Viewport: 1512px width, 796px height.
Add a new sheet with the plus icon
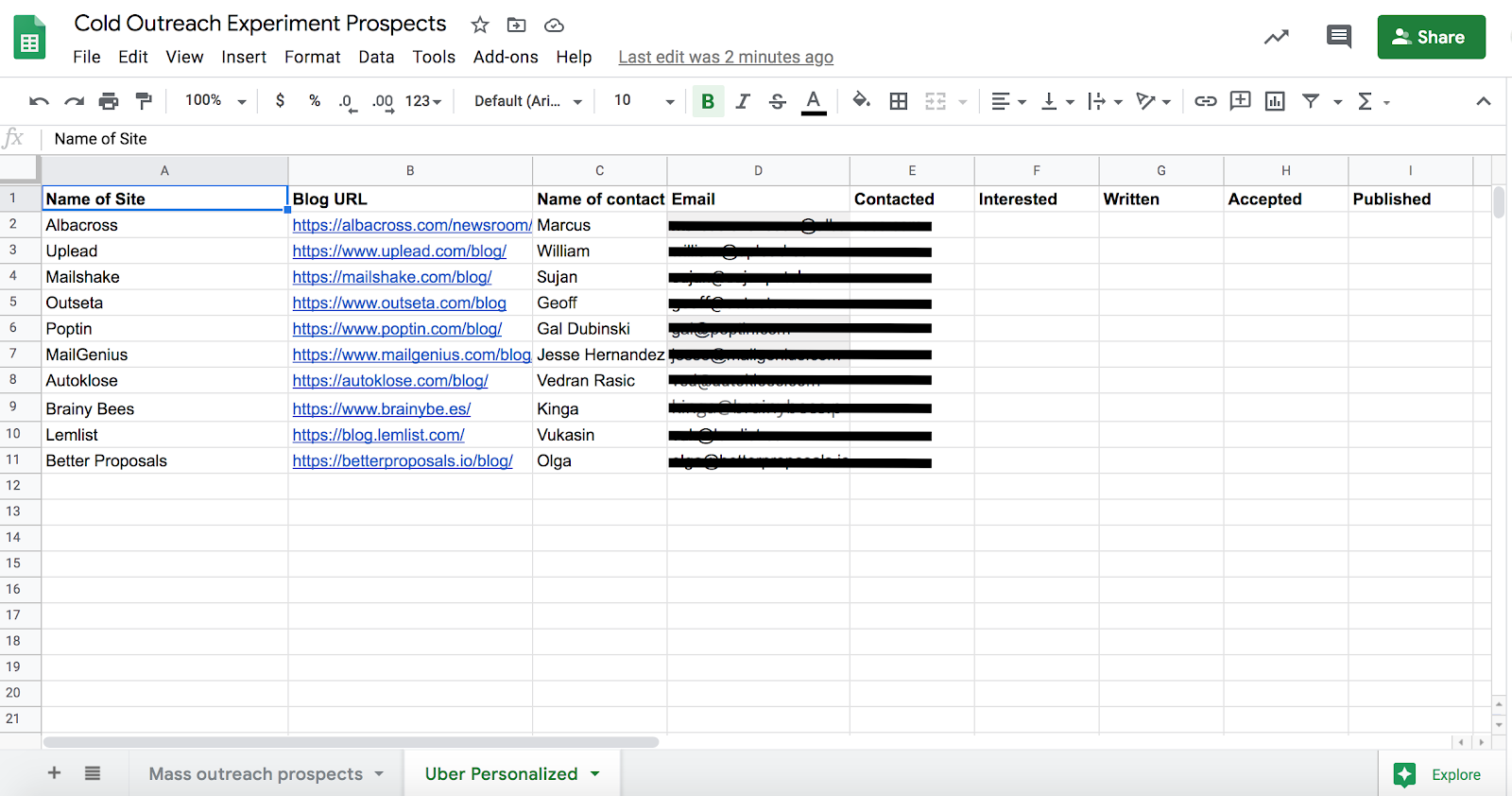[54, 773]
